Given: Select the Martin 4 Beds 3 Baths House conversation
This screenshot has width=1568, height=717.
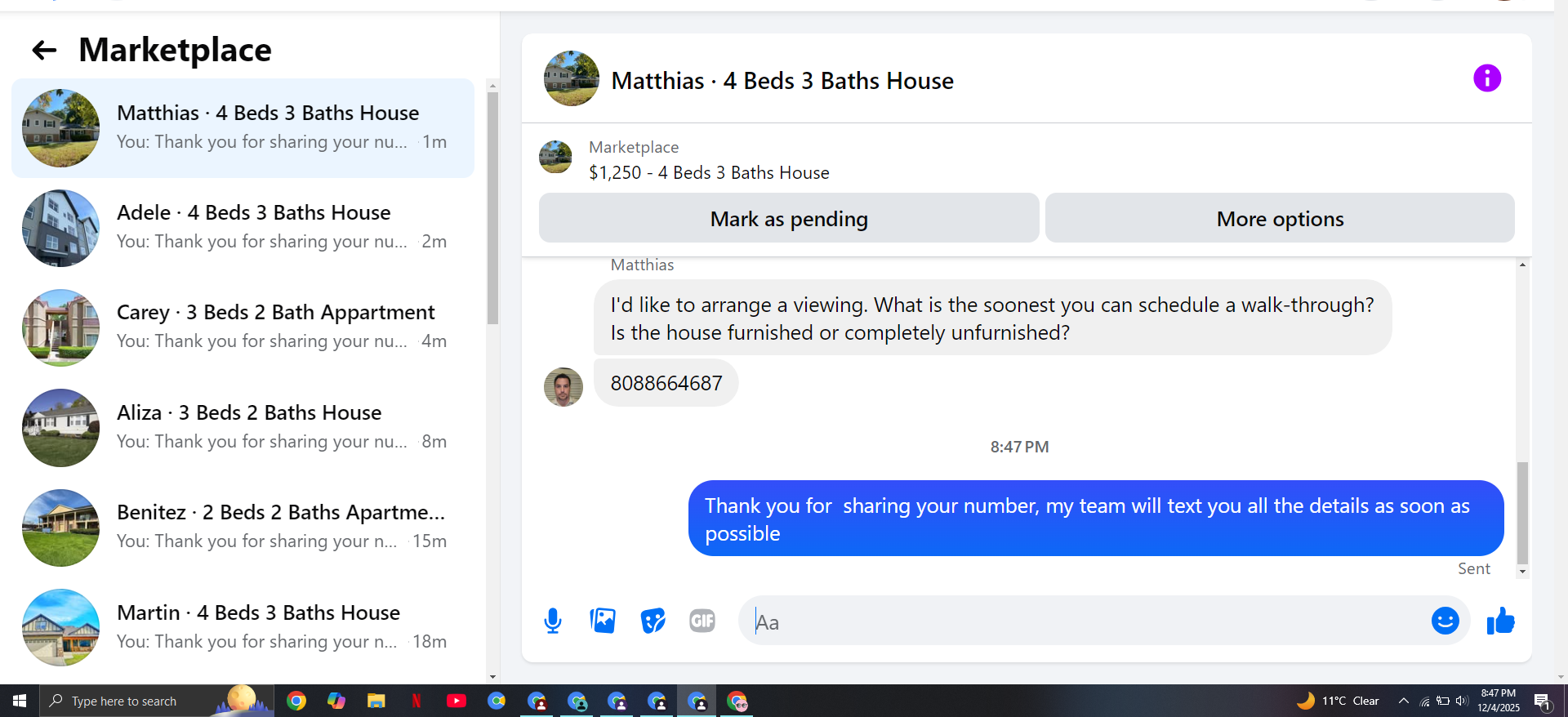Looking at the screenshot, I should point(243,627).
